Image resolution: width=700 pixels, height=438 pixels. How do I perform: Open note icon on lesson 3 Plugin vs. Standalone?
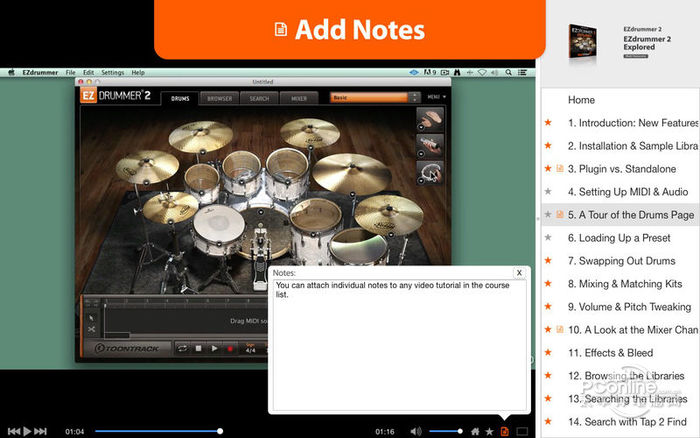coord(560,168)
